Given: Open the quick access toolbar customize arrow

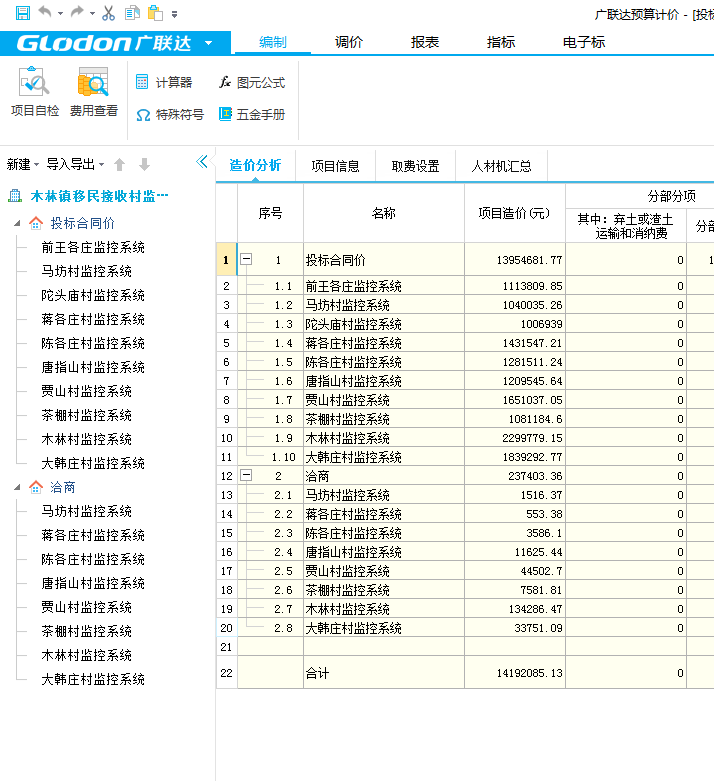Looking at the screenshot, I should pyautogui.click(x=174, y=14).
